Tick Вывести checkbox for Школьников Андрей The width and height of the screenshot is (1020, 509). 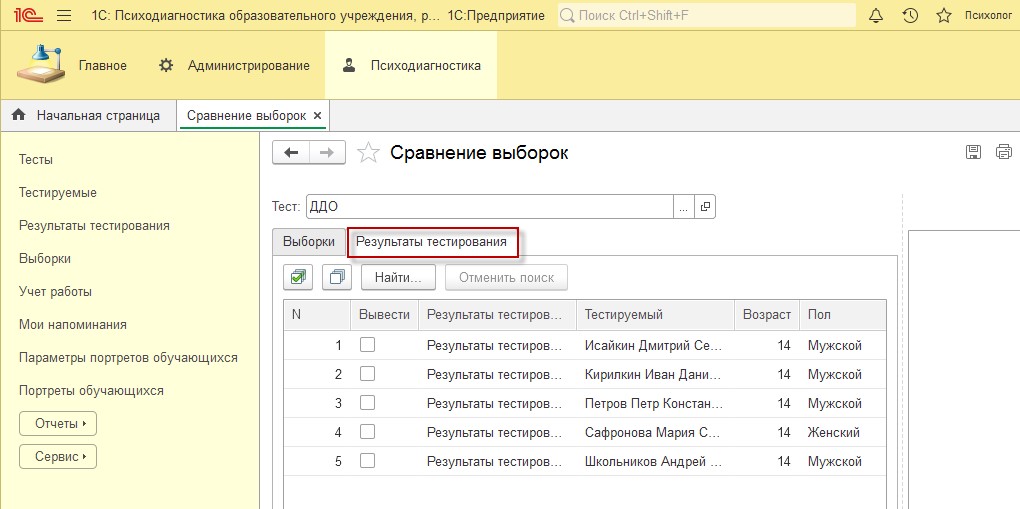pyautogui.click(x=368, y=461)
